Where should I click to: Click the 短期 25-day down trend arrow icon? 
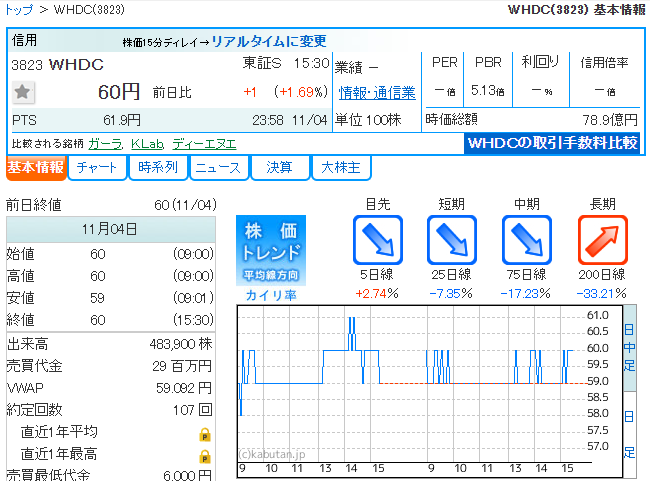click(452, 240)
